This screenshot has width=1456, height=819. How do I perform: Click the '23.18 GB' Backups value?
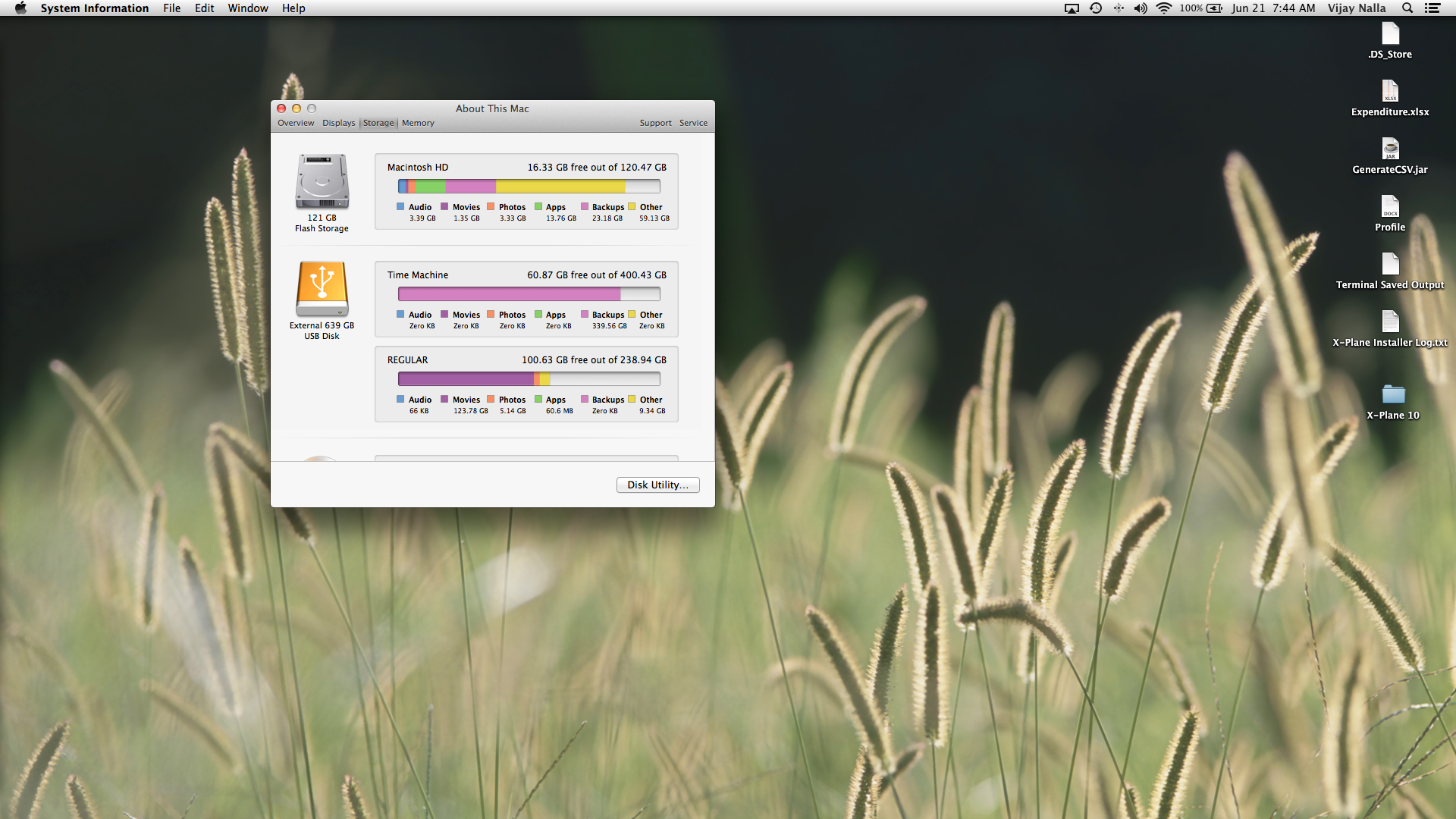point(607,218)
